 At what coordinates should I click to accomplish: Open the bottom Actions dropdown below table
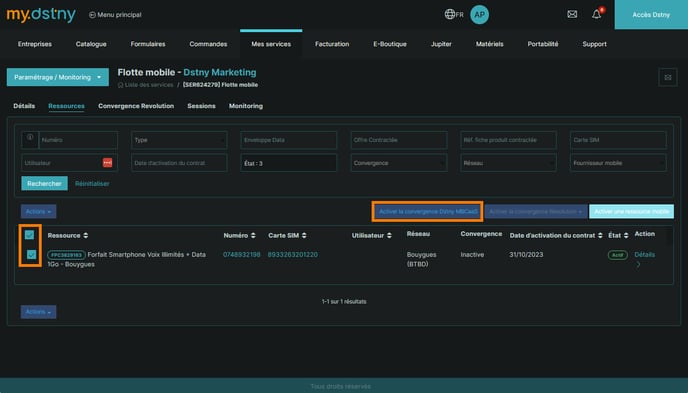[38, 312]
